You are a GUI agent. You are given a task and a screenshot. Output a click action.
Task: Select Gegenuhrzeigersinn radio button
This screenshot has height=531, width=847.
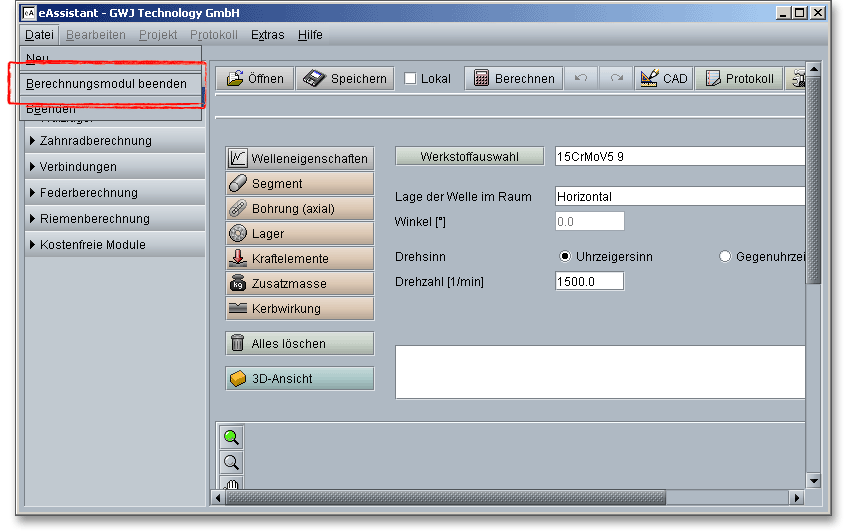pyautogui.click(x=725, y=257)
